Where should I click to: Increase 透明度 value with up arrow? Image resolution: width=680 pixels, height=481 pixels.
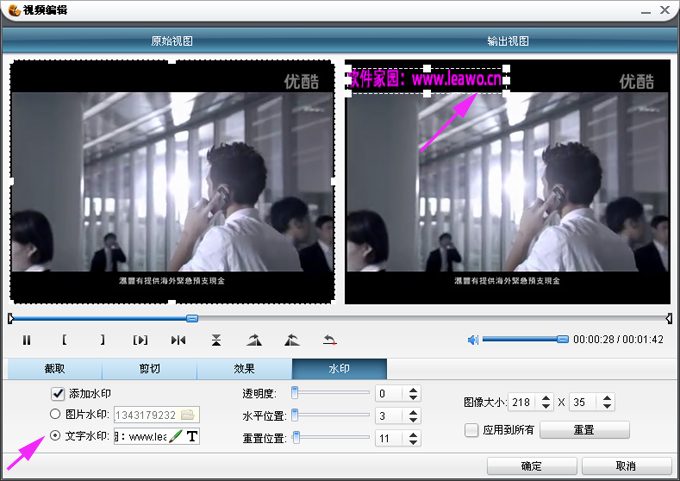413,390
